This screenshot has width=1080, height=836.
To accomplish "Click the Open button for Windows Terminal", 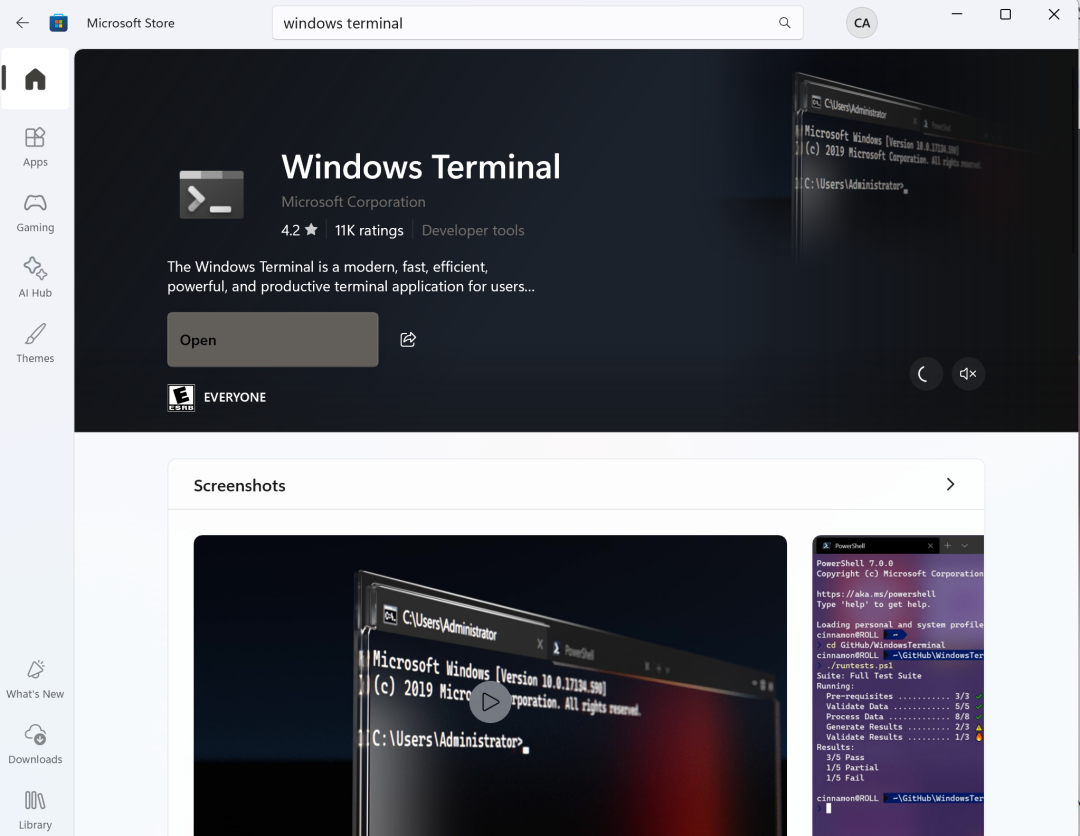I will click(x=272, y=340).
